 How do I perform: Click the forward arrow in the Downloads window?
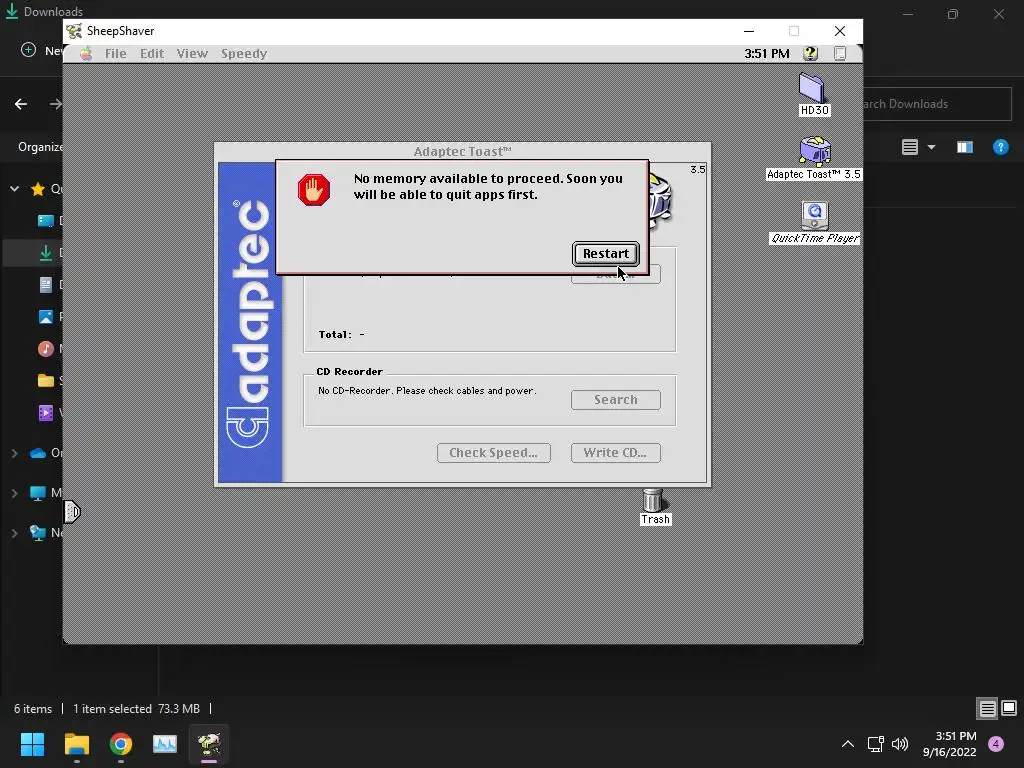pyautogui.click(x=56, y=104)
